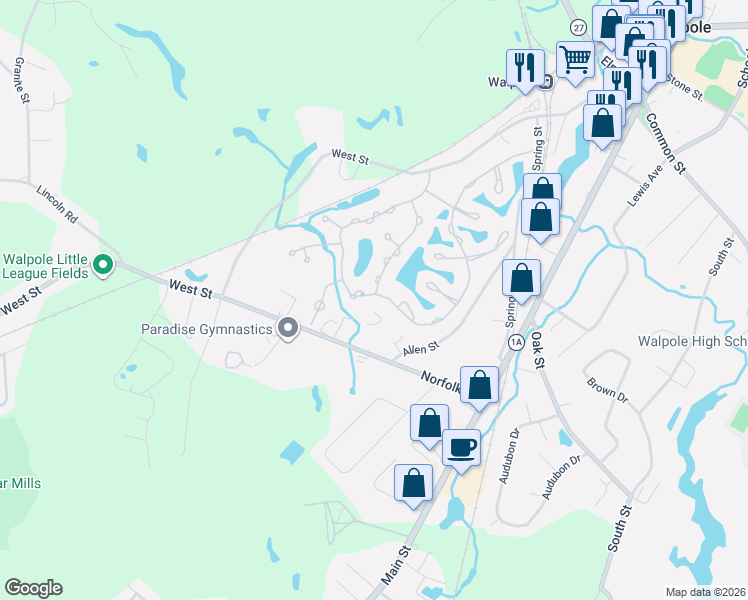Open the restaurant marker beside Walpole station
Viewport: 748px width, 600px height.
coord(525,69)
